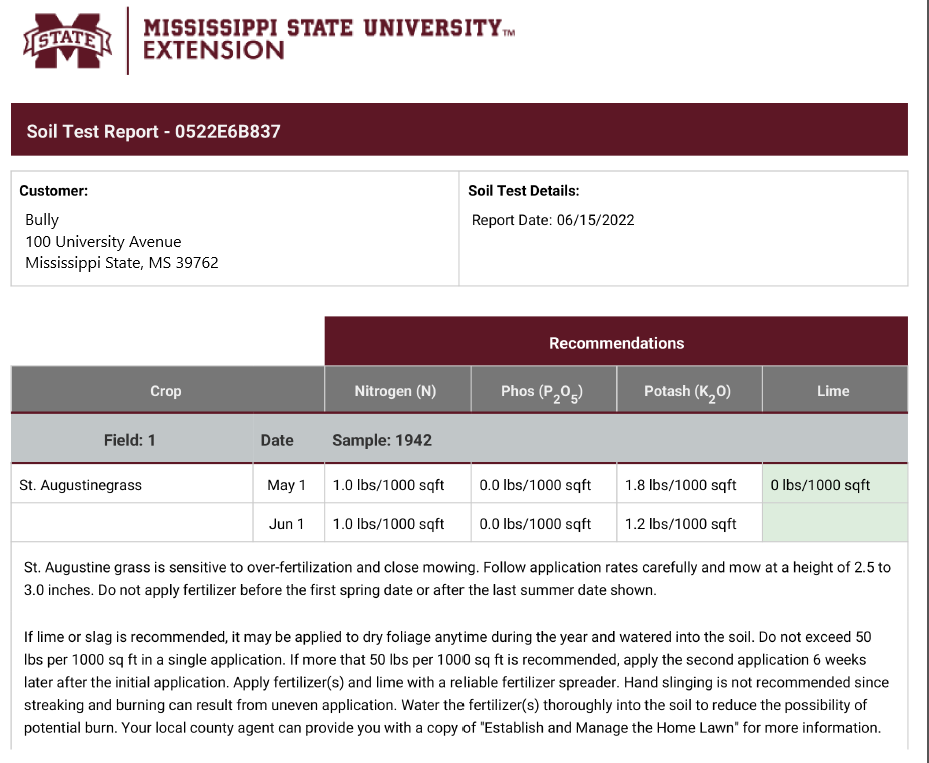Click the Mississippi State University Extension title

coord(329,39)
